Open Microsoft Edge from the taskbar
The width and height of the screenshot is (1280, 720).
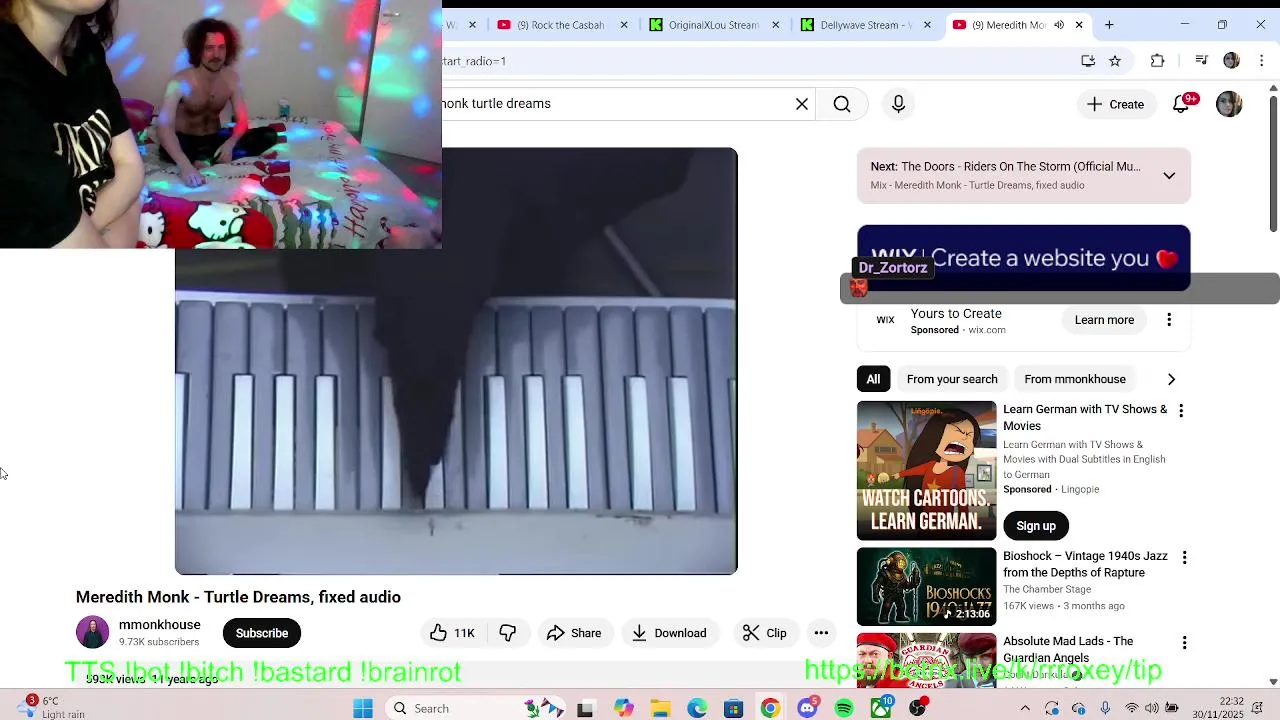697,708
